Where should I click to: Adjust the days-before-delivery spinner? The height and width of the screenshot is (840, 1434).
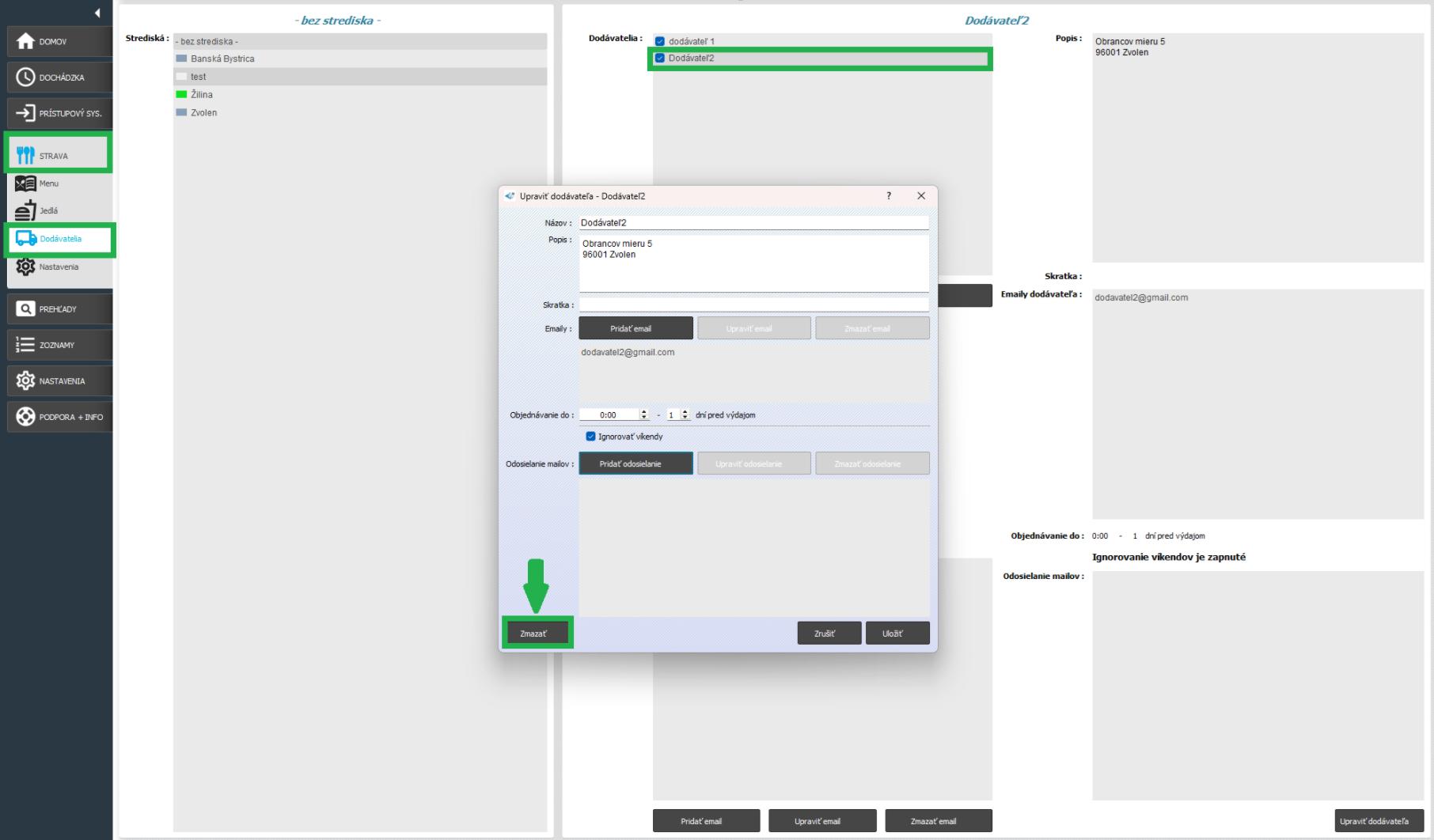click(685, 414)
